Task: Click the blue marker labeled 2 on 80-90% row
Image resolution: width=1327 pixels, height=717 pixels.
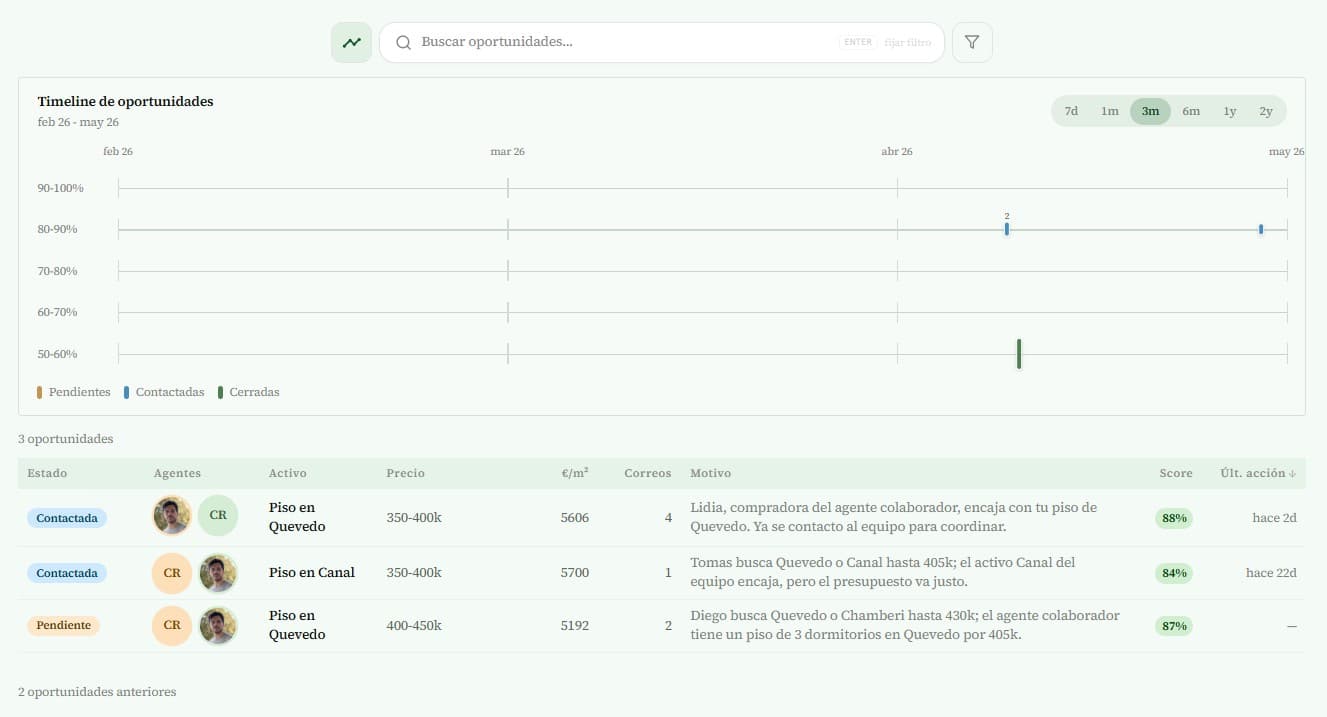Action: [x=1007, y=229]
